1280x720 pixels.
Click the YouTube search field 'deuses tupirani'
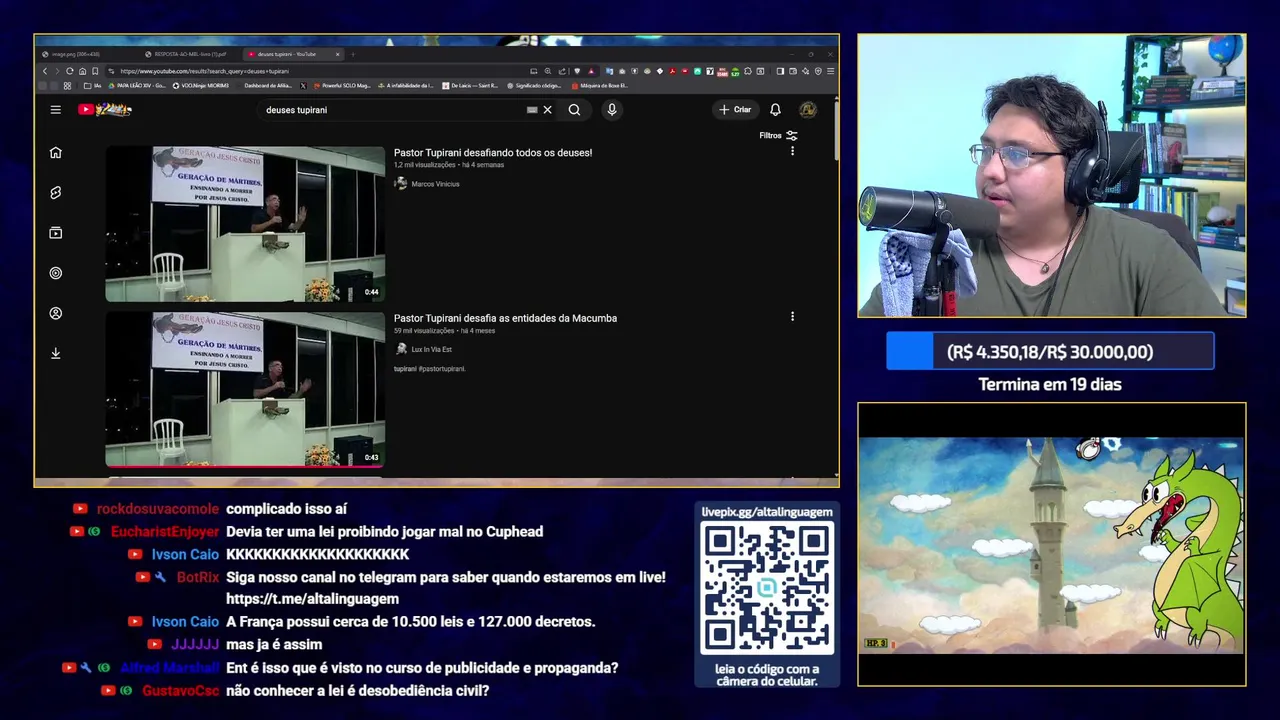[x=390, y=110]
